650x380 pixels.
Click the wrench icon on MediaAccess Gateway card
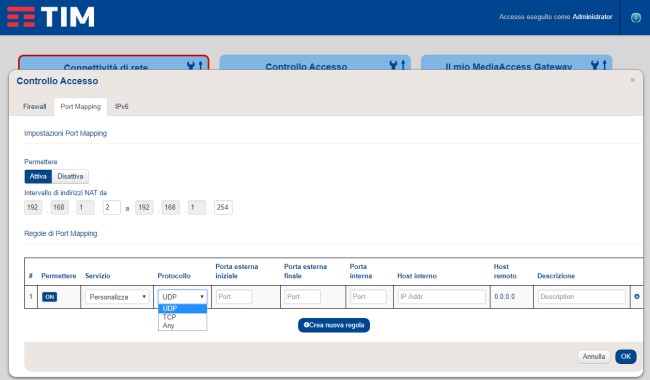pyautogui.click(x=595, y=65)
